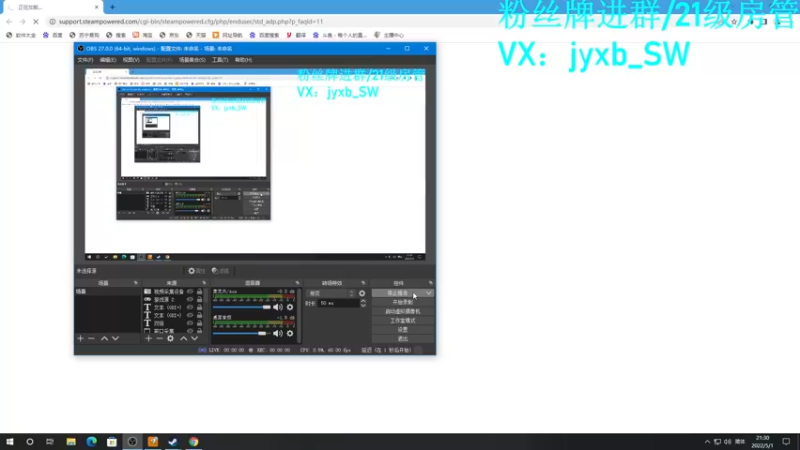
Task: Toggle visibility of second source (source 2)
Action: 190,299
